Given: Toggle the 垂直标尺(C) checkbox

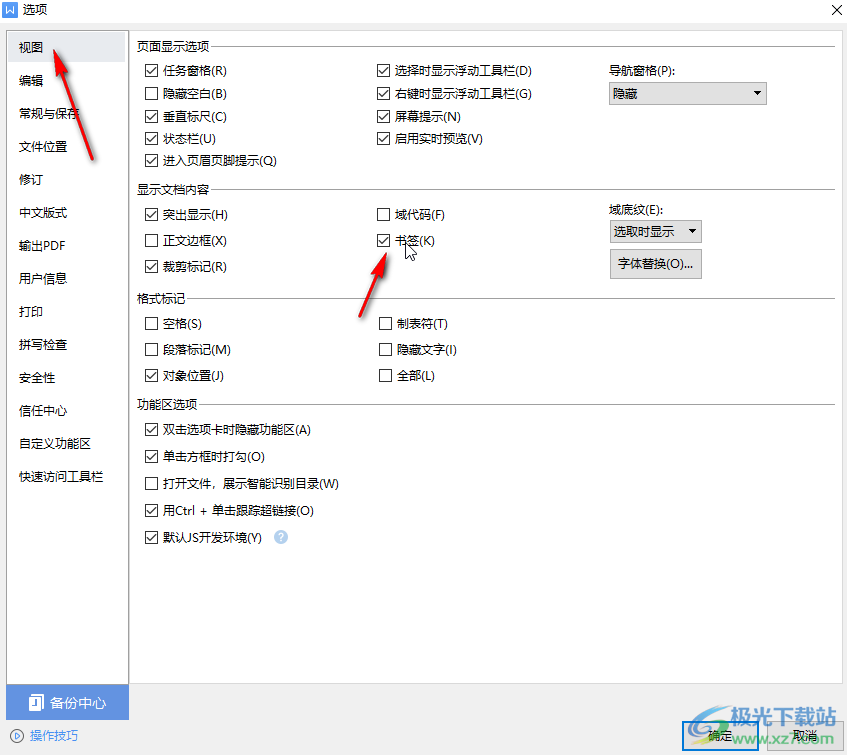Looking at the screenshot, I should 151,117.
